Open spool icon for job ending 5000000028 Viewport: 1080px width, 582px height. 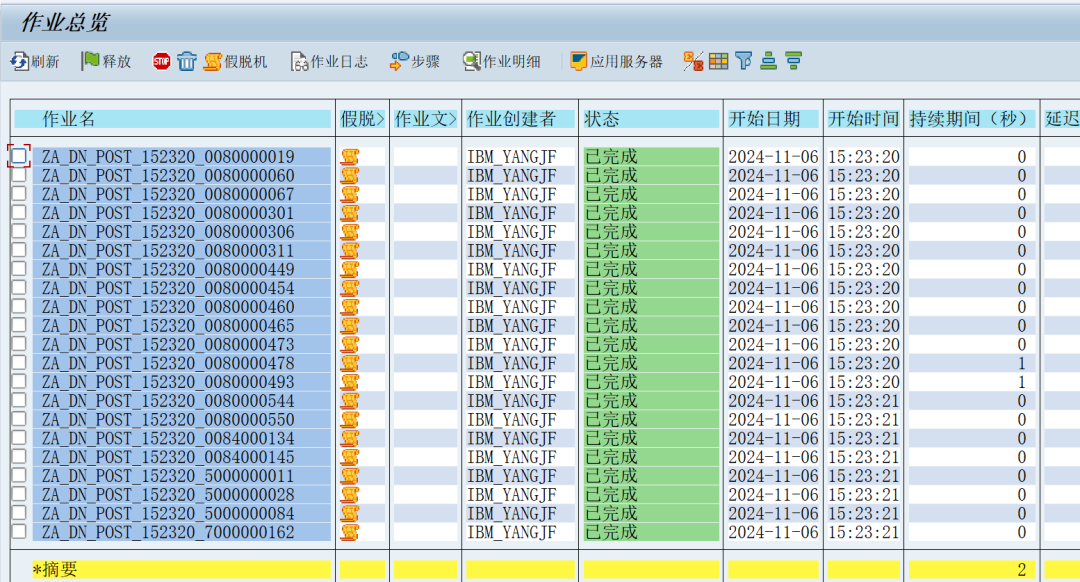click(x=350, y=495)
